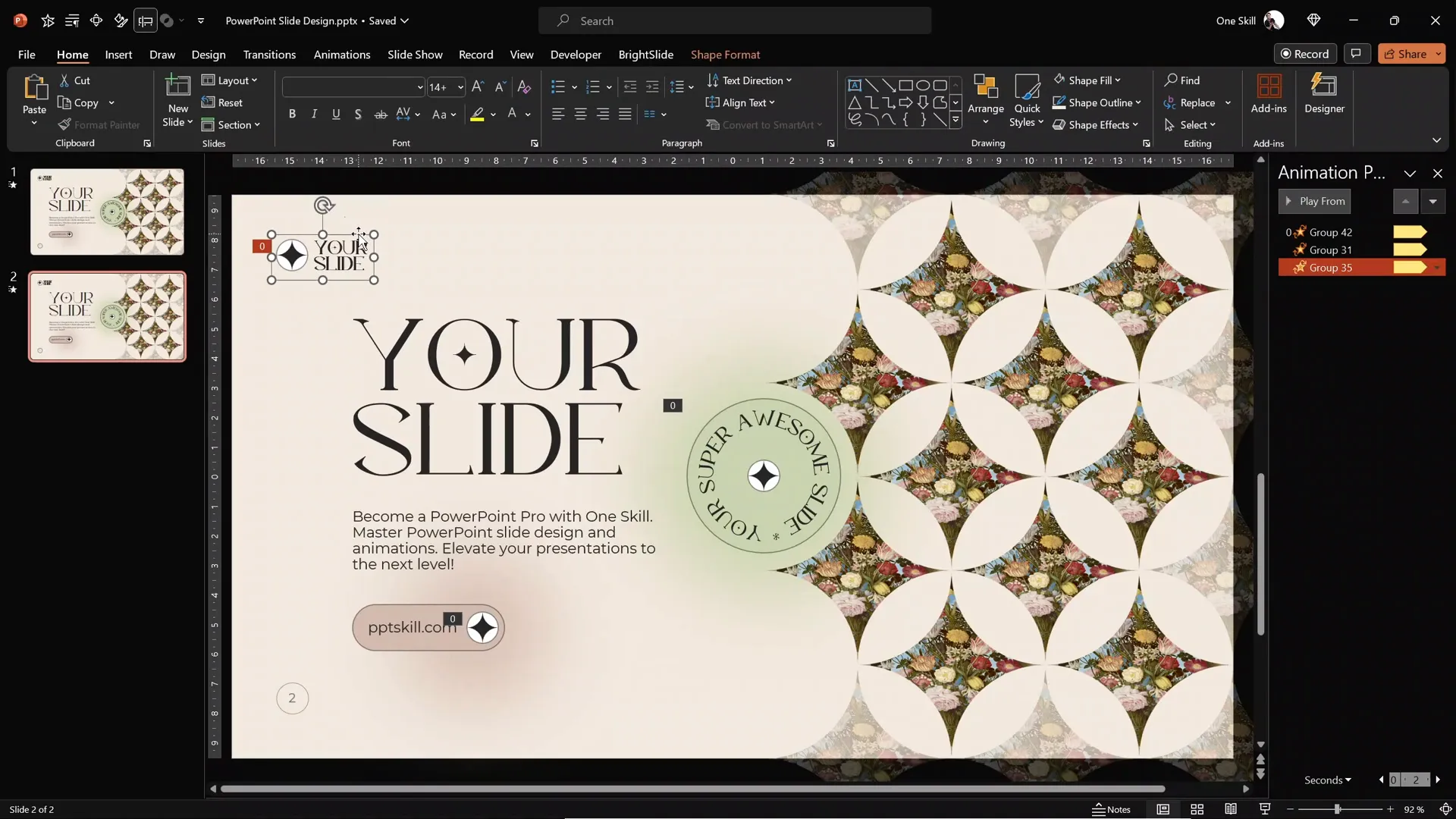Justify the paragraph text

pos(625,115)
